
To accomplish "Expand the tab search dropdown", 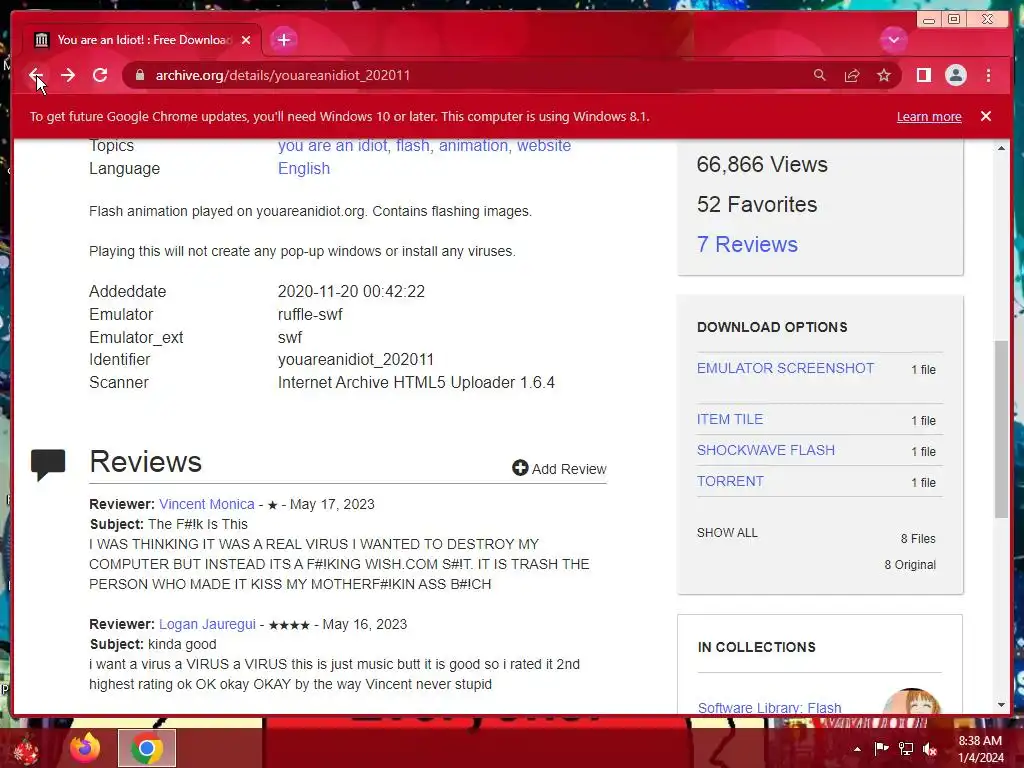I will tap(893, 40).
